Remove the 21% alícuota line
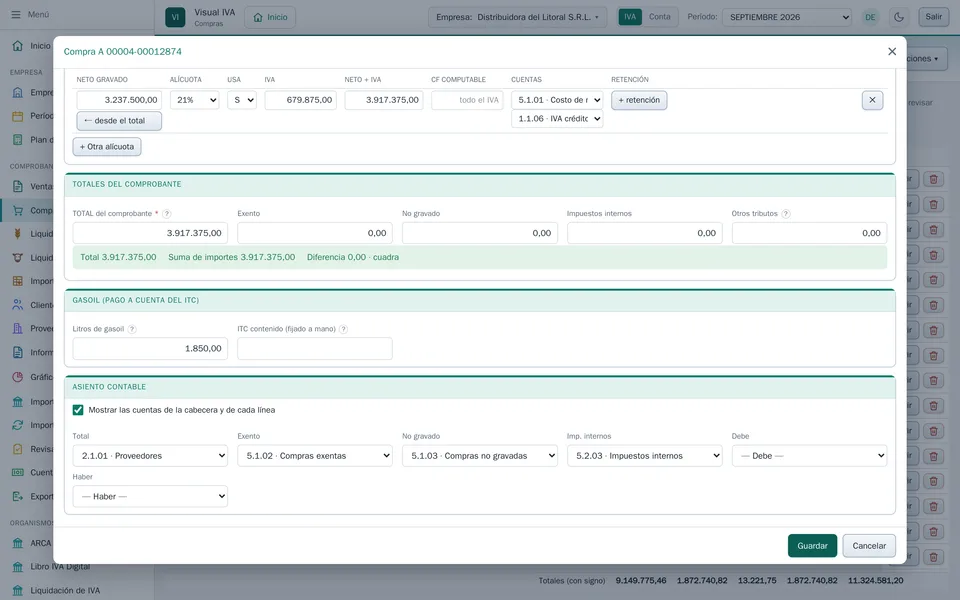 [872, 100]
